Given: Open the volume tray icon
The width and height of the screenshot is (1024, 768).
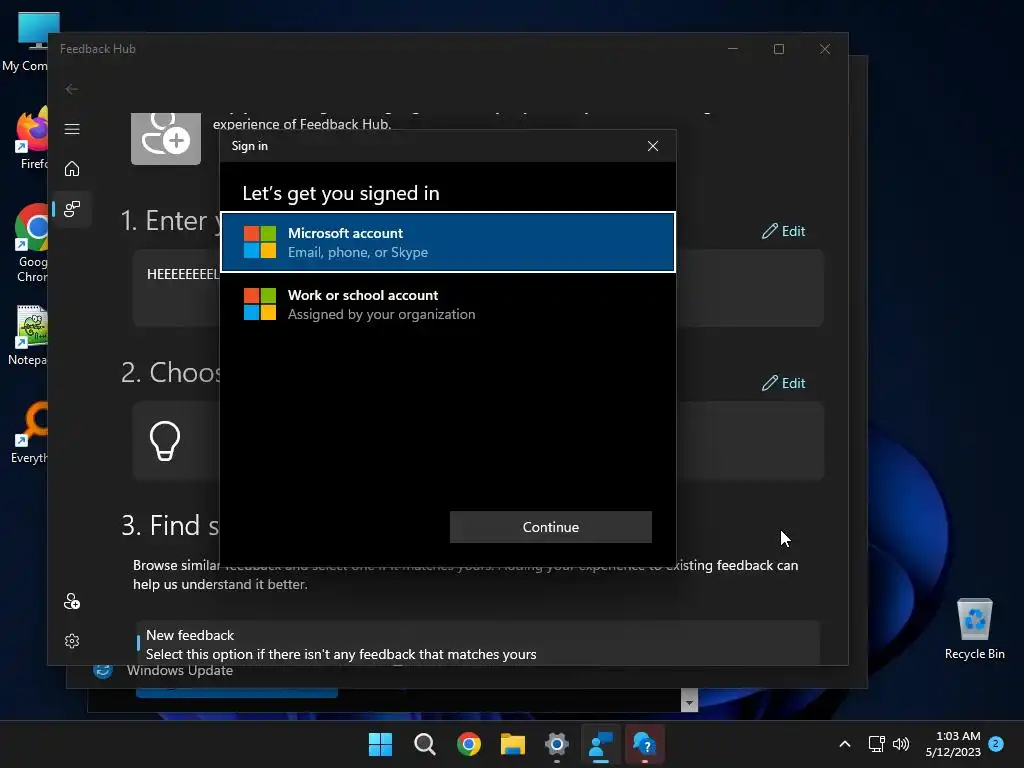Looking at the screenshot, I should [x=901, y=744].
